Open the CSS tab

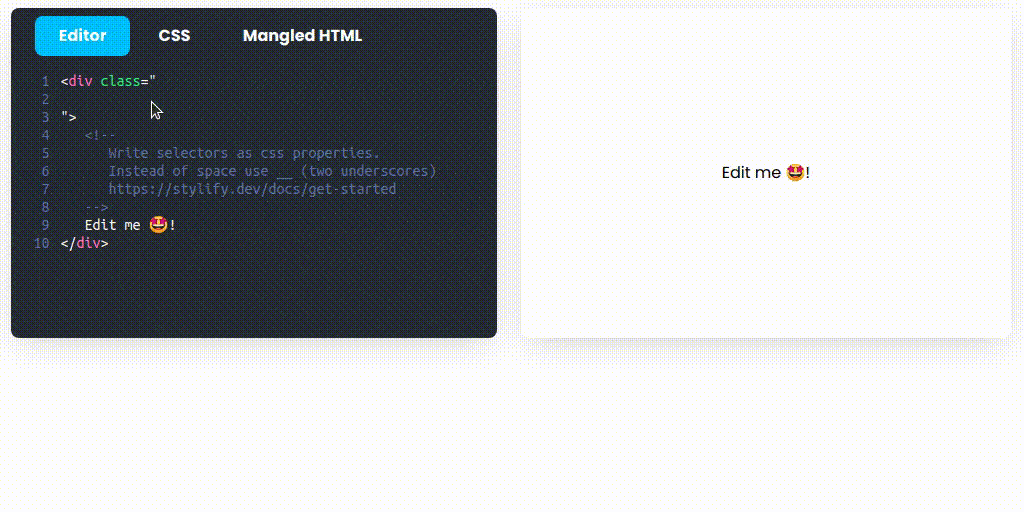(174, 36)
